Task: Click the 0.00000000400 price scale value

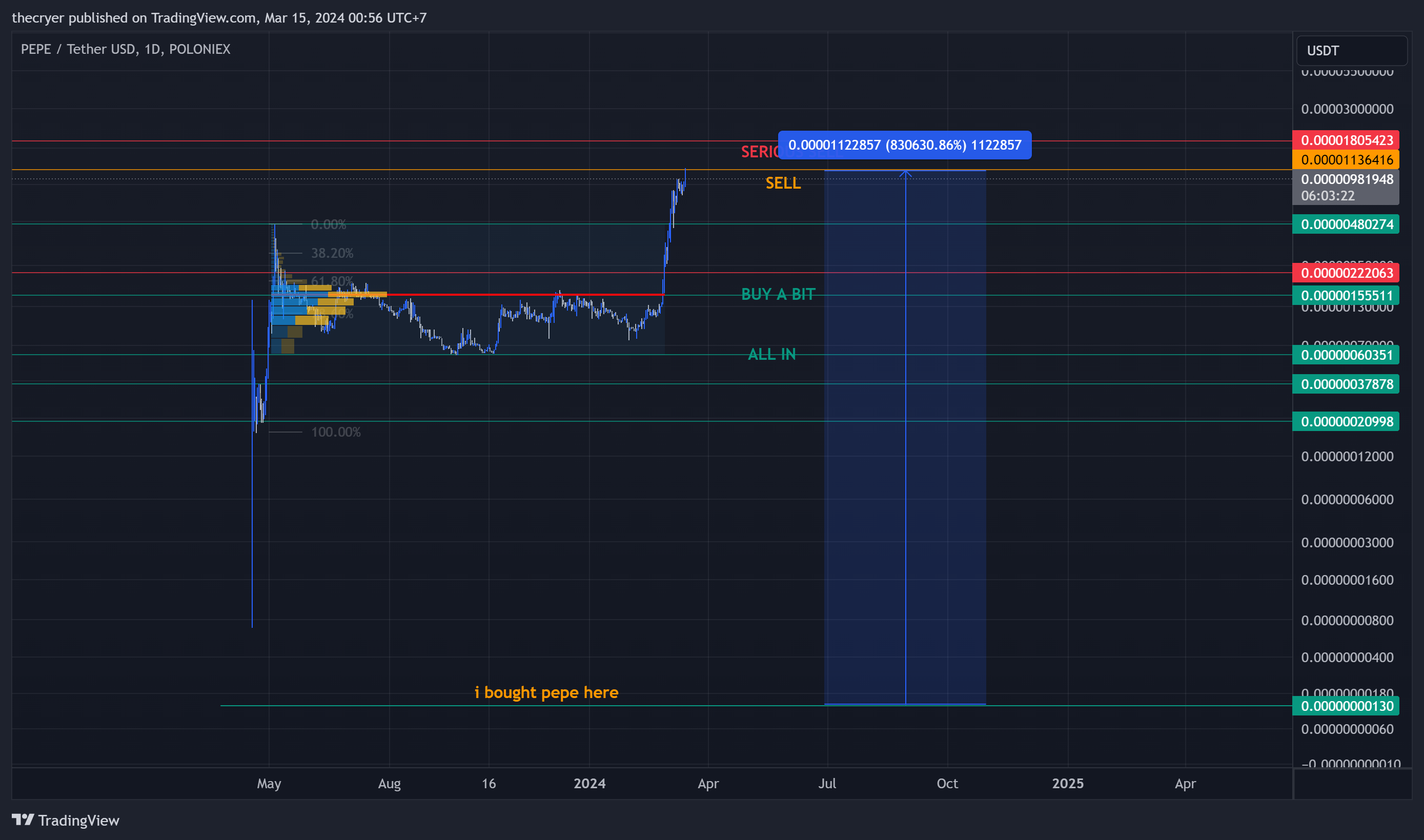Action: (x=1347, y=657)
